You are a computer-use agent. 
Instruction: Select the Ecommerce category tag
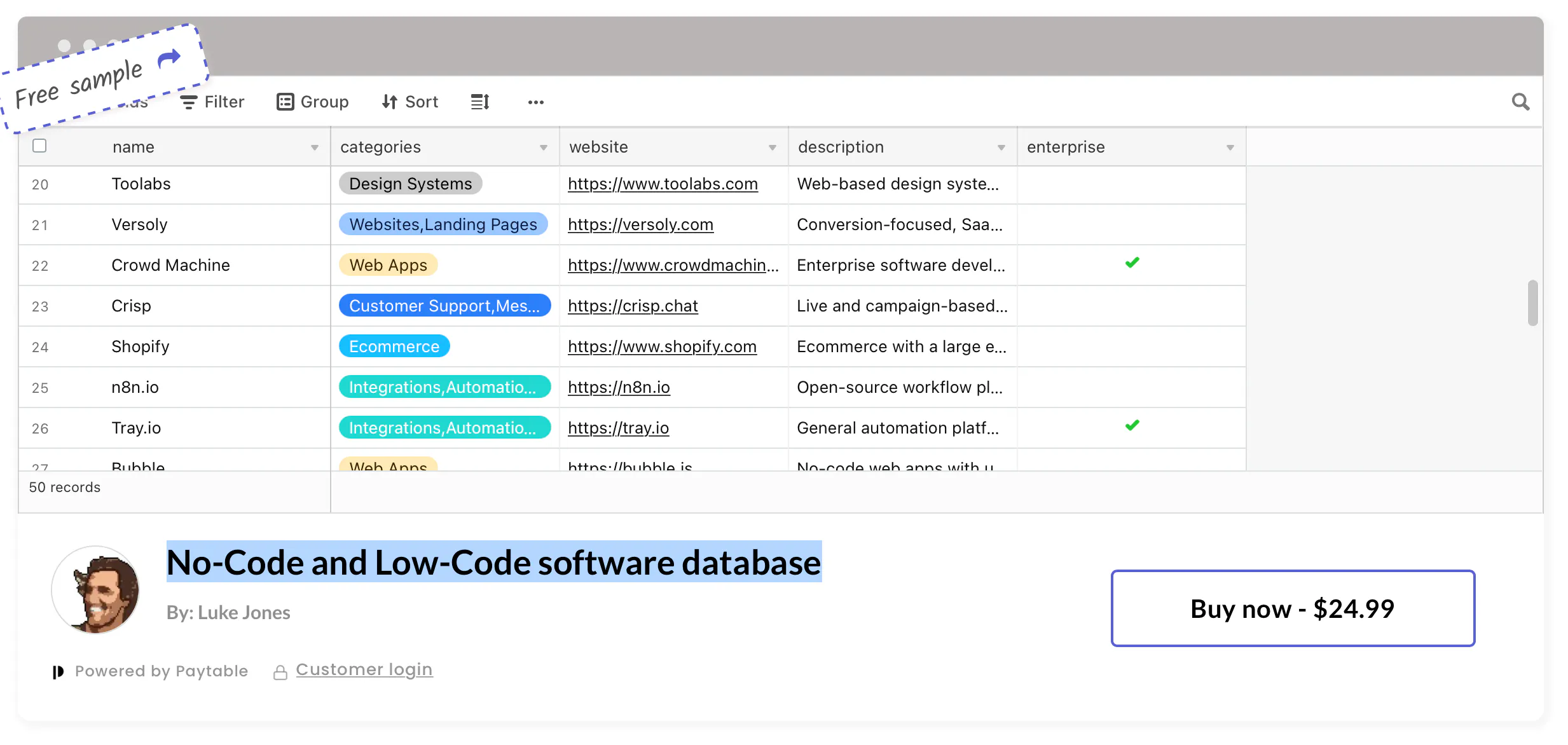394,346
